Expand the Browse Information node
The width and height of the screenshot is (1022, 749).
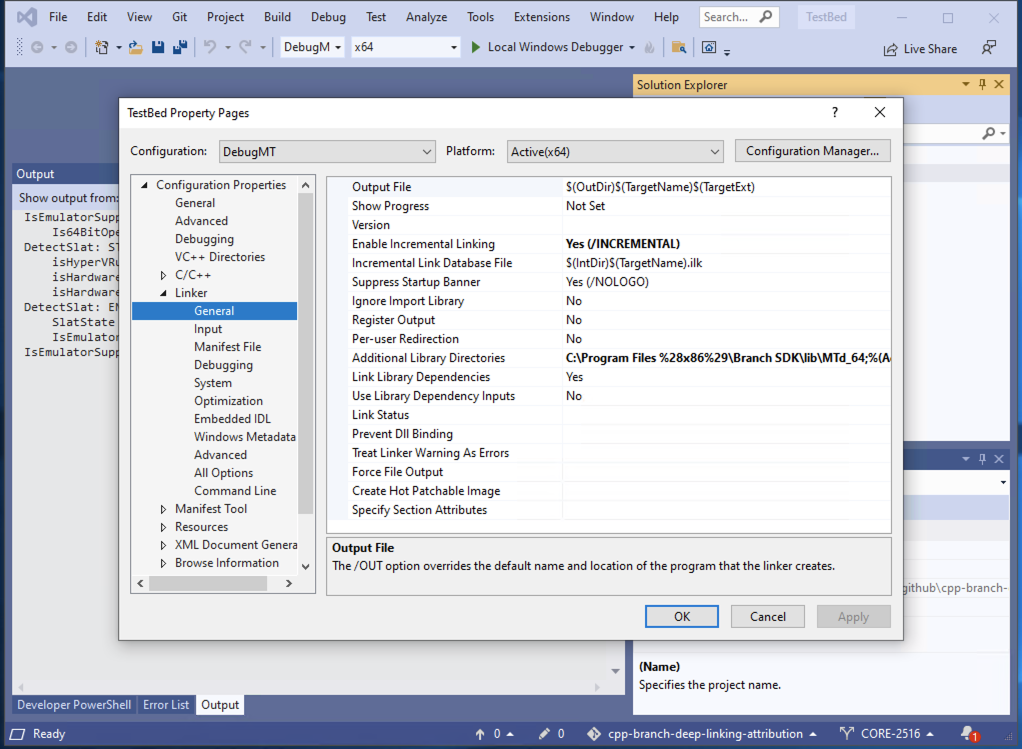(x=163, y=563)
